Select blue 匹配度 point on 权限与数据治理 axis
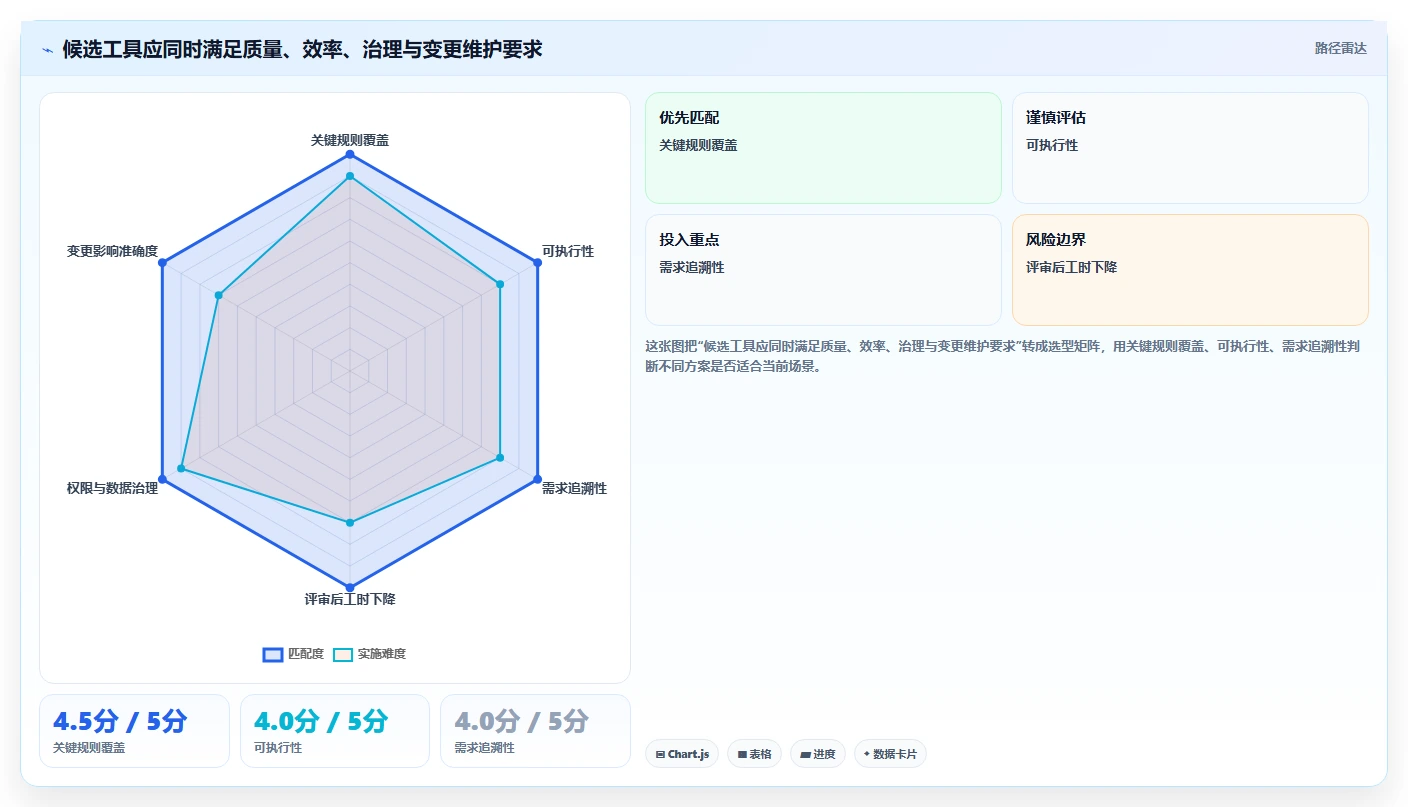This screenshot has height=807, width=1408. tap(163, 479)
